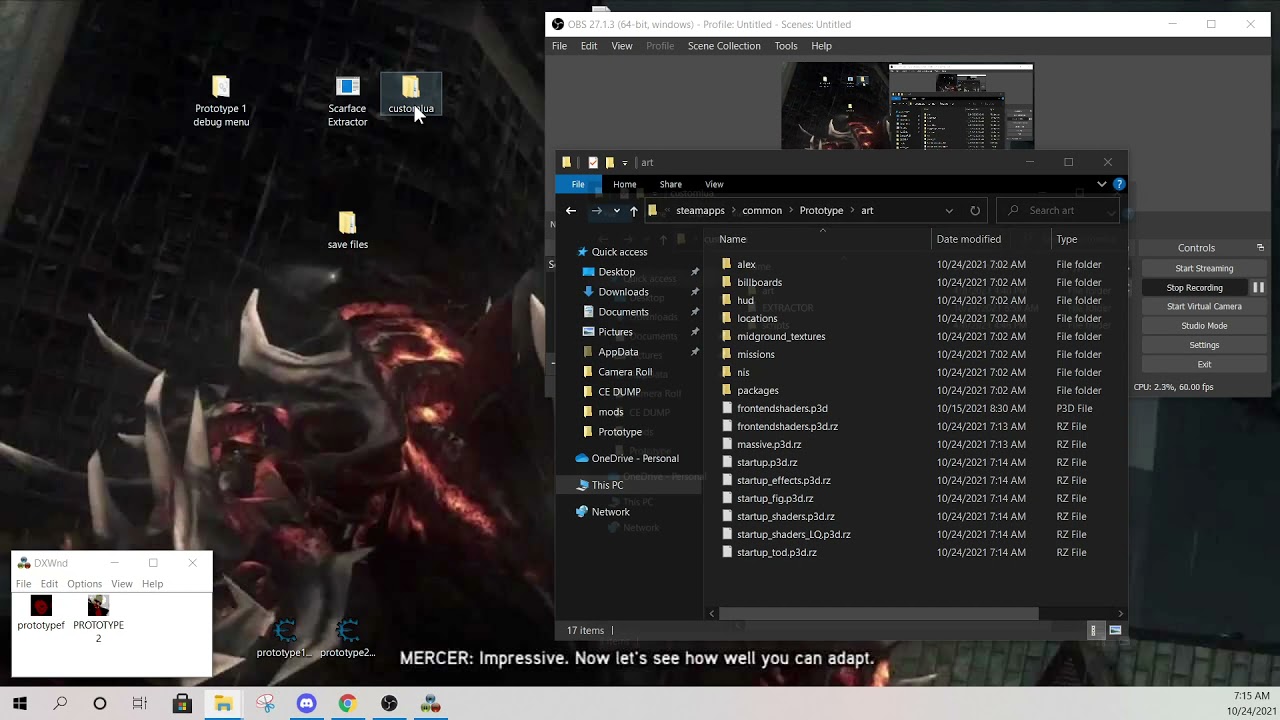This screenshot has width=1280, height=720.
Task: Click Start Streaming in OBS
Action: pos(1204,268)
